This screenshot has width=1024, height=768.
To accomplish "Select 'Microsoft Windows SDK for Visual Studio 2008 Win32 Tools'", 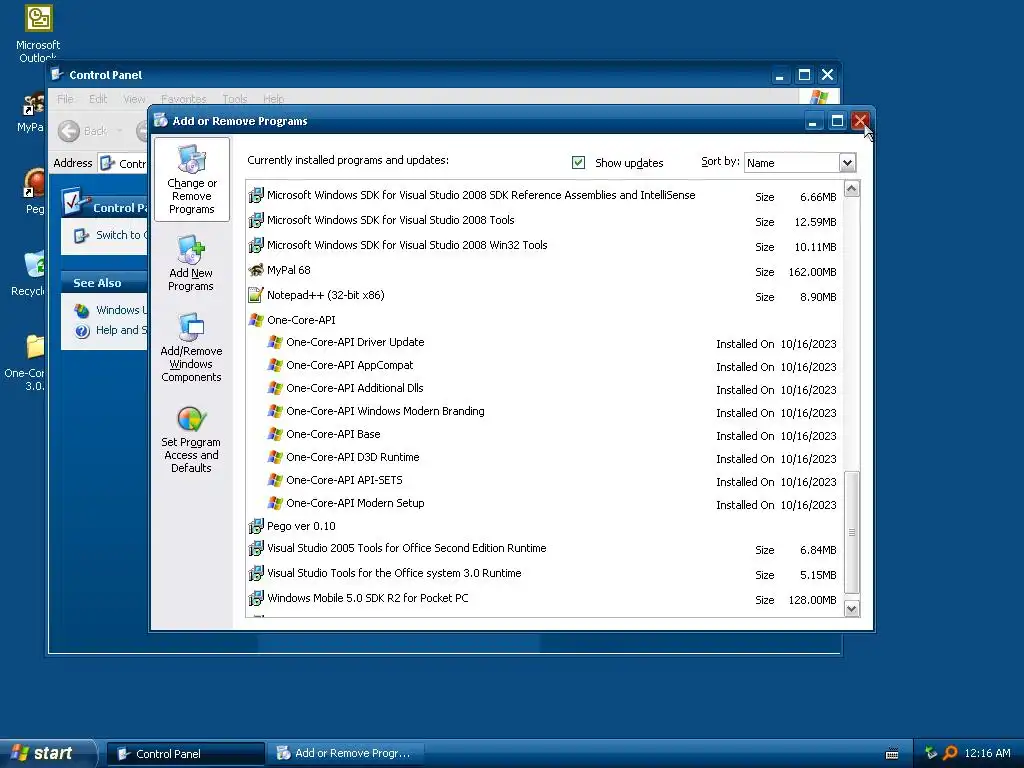I will click(x=407, y=245).
